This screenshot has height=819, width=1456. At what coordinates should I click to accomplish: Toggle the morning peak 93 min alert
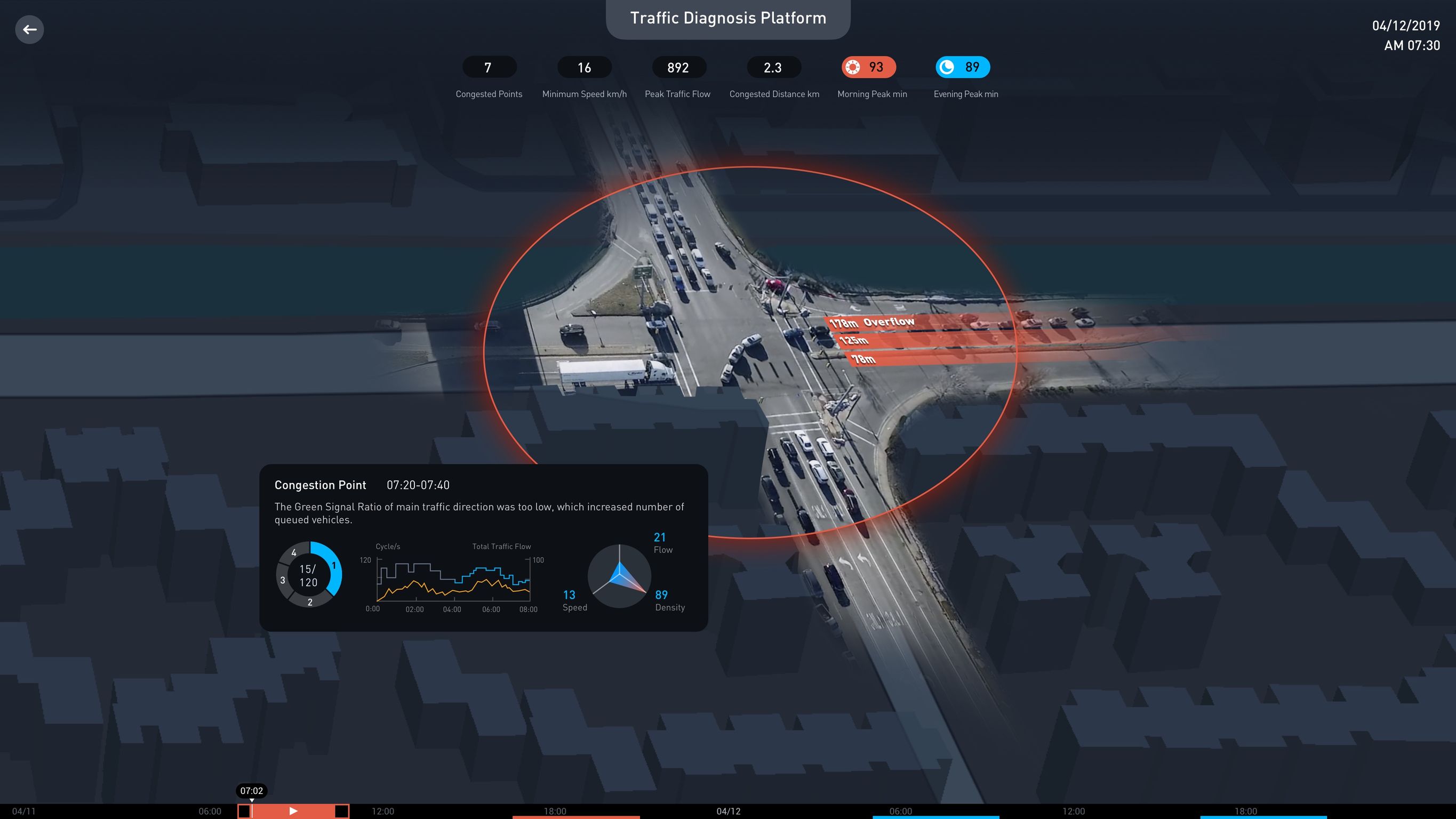(867, 67)
